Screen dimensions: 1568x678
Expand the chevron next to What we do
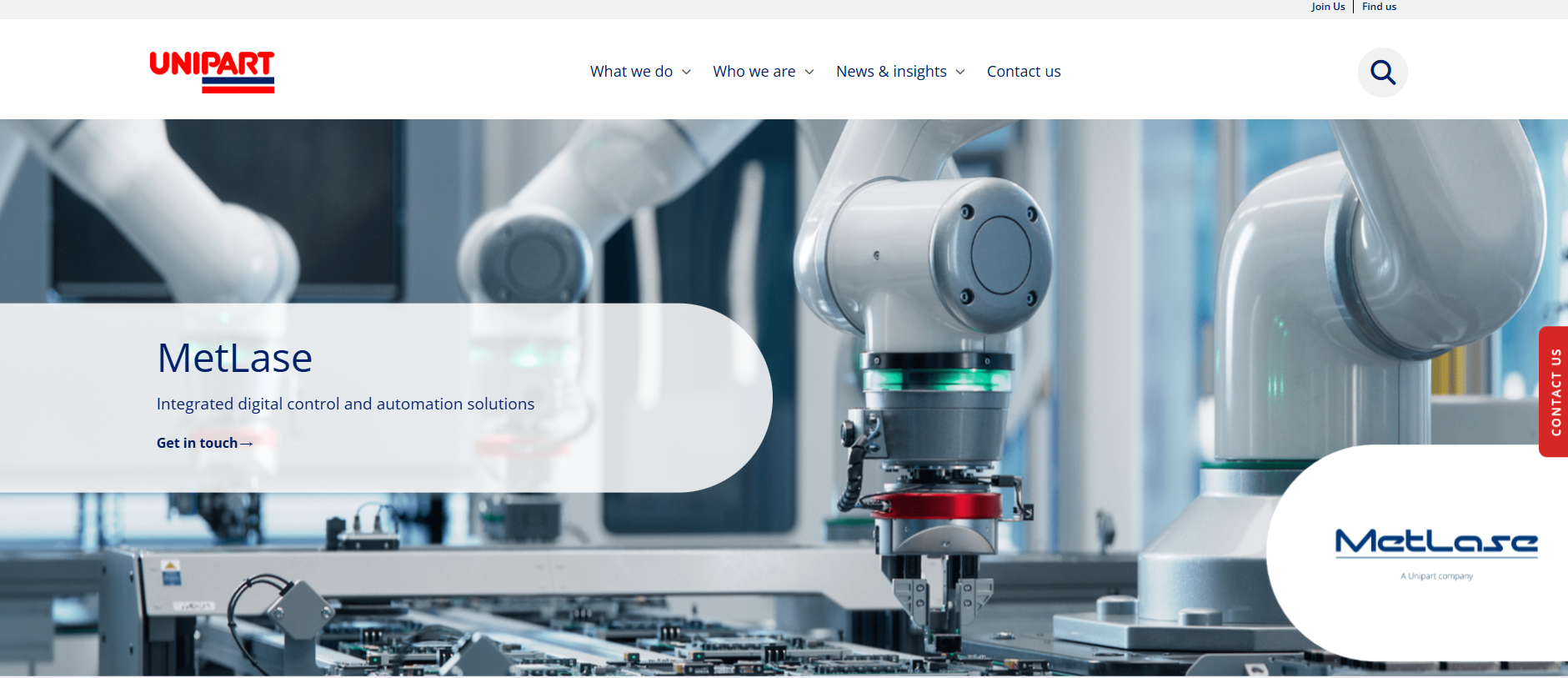(x=686, y=73)
